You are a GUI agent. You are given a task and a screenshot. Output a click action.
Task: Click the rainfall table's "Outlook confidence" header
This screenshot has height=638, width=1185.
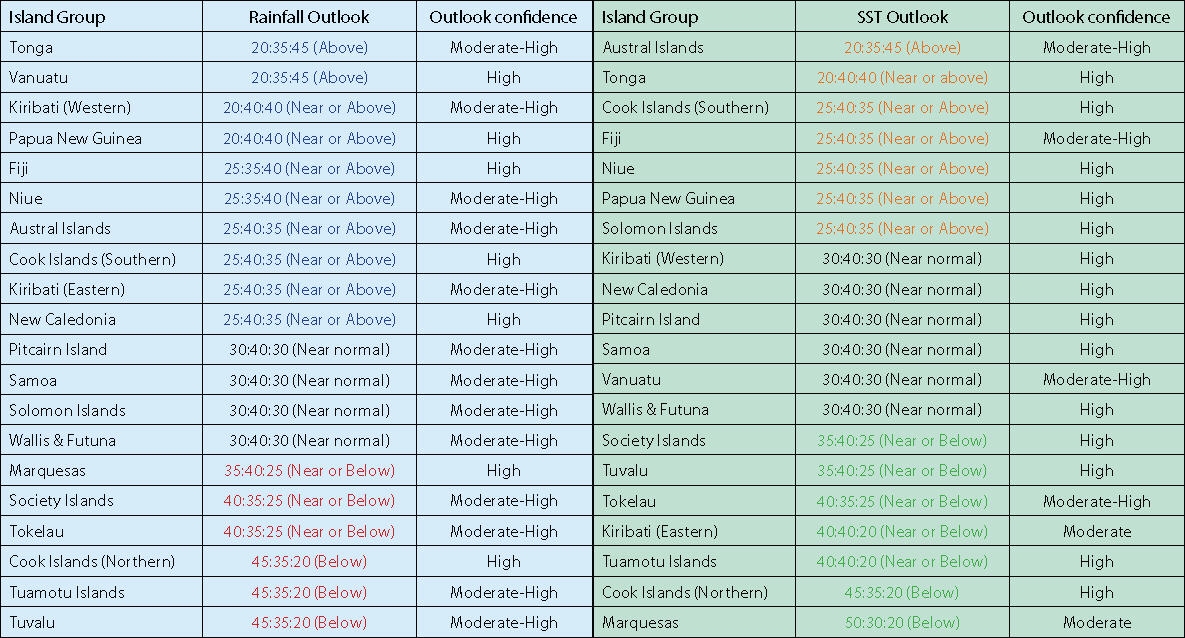click(503, 17)
